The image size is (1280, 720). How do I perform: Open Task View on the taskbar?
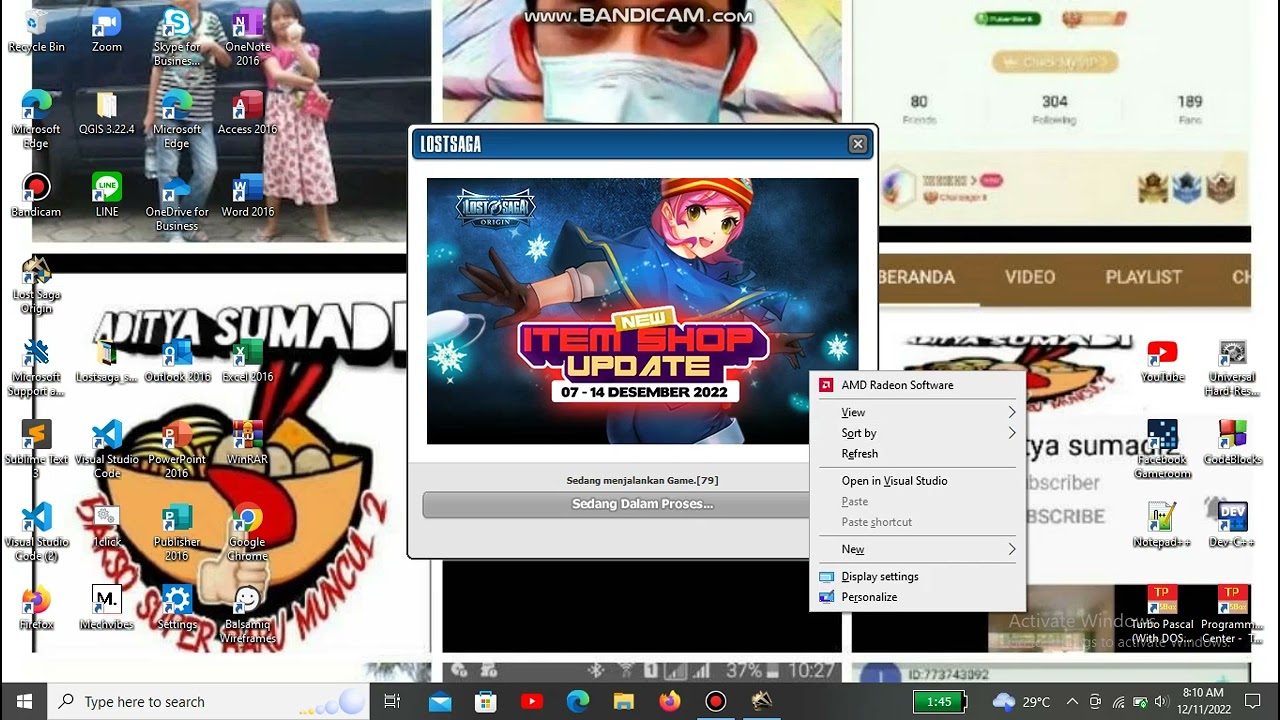tap(392, 701)
